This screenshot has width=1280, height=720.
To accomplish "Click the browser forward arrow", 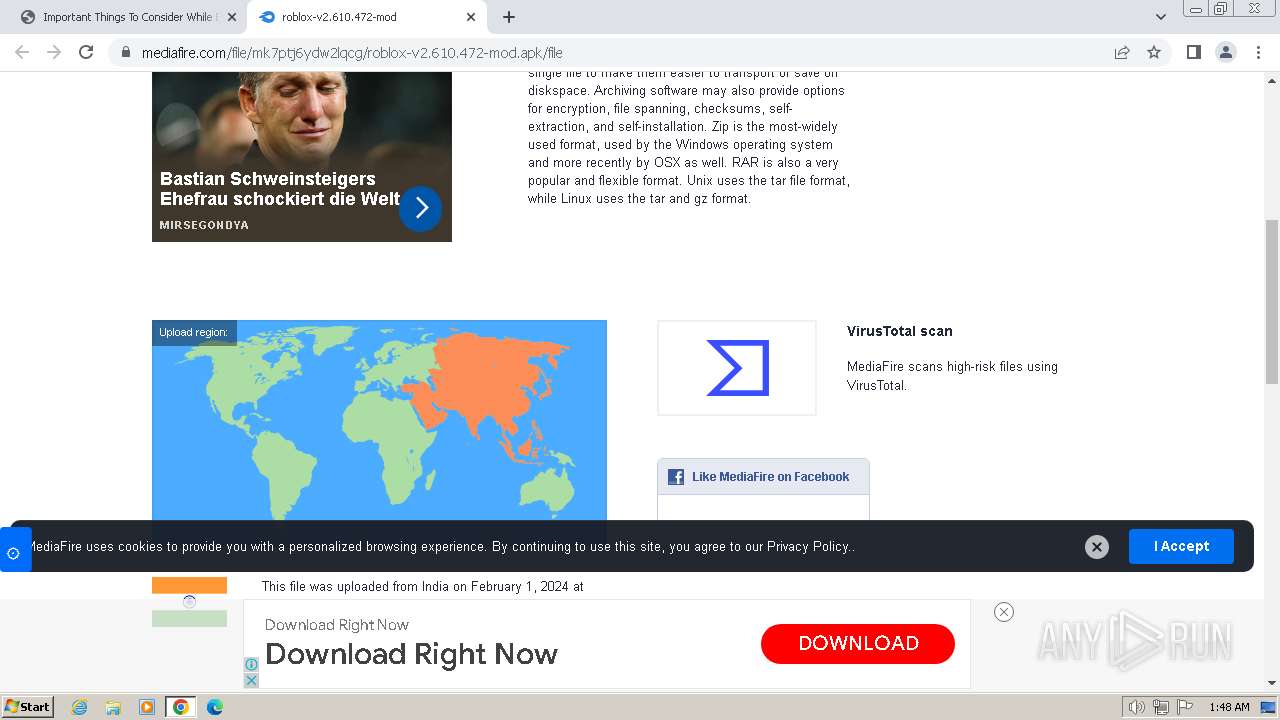I will click(x=54, y=52).
